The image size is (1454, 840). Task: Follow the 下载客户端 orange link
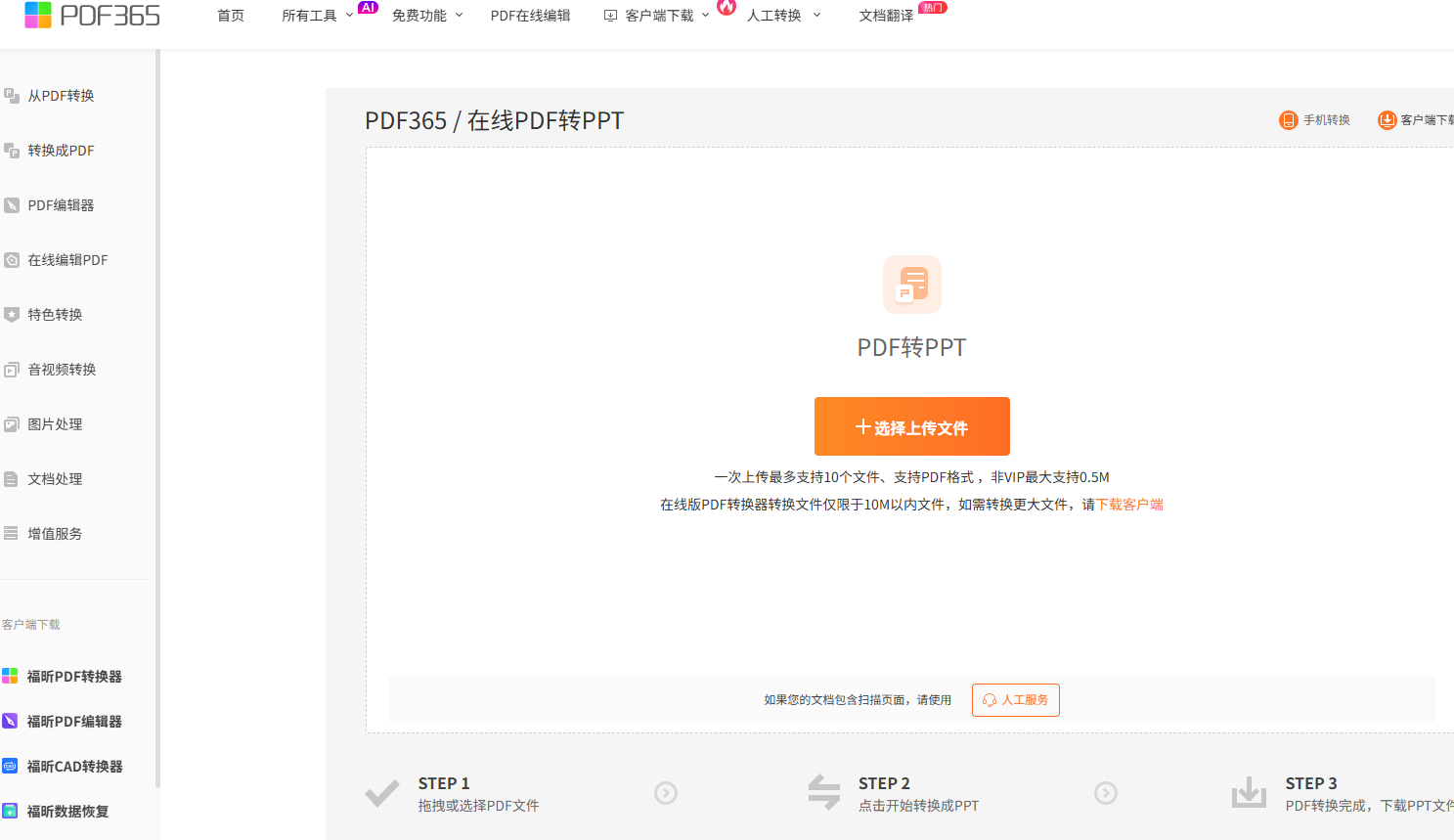[x=1129, y=505]
